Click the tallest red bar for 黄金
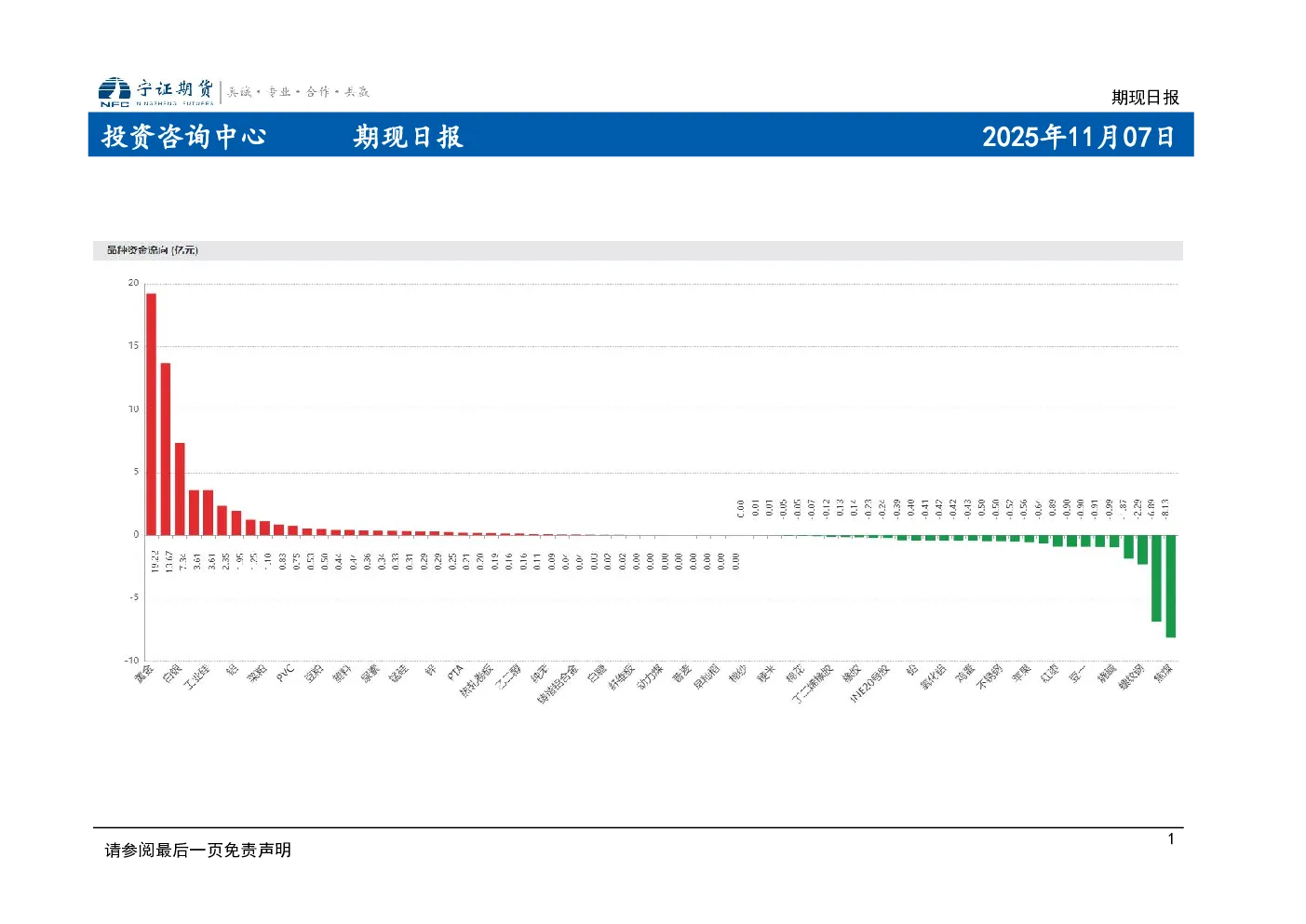Viewport: 1306px width, 924px height. point(151,414)
